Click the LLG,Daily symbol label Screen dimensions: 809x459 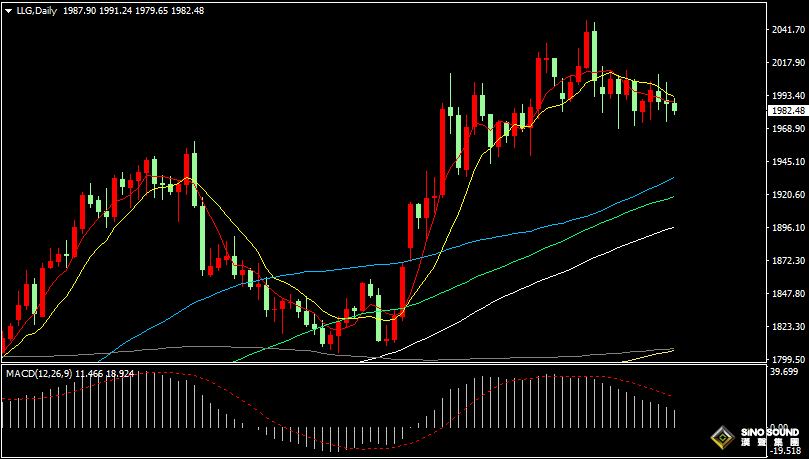36,10
